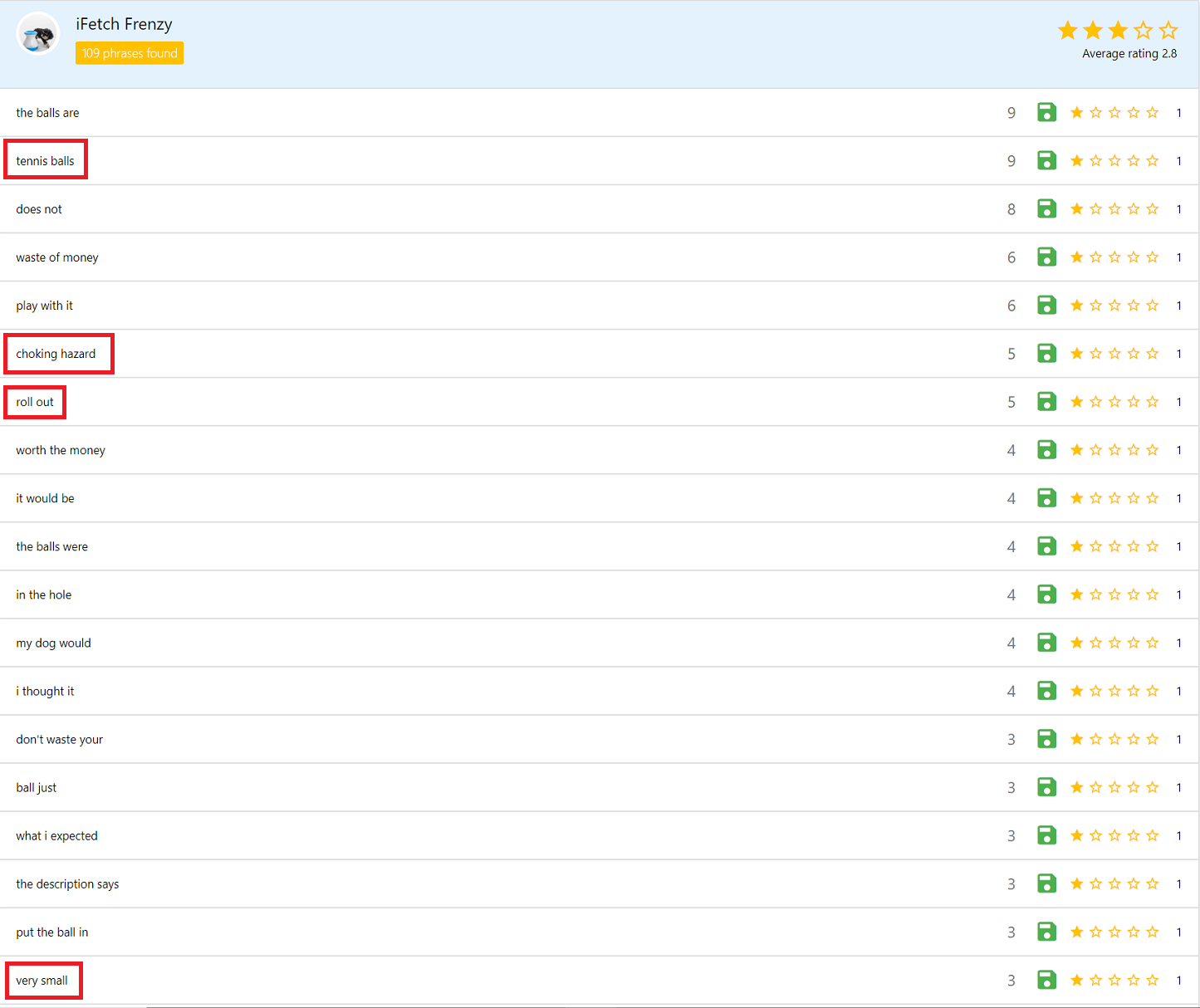This screenshot has height=1008, width=1200.
Task: Click save icon in 'ball just' row
Action: coord(1046,786)
